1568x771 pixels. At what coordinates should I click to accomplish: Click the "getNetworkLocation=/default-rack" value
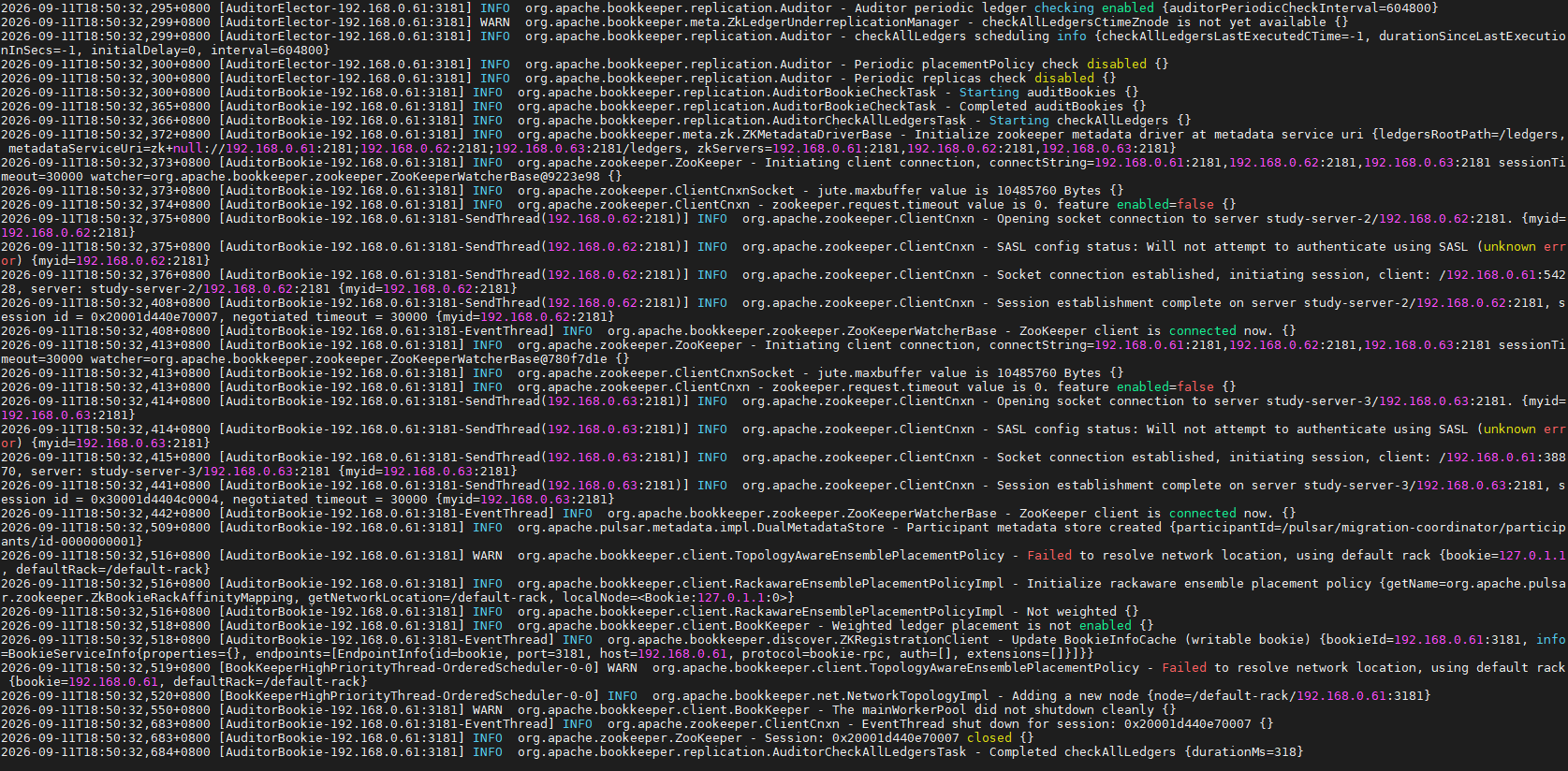(428, 598)
